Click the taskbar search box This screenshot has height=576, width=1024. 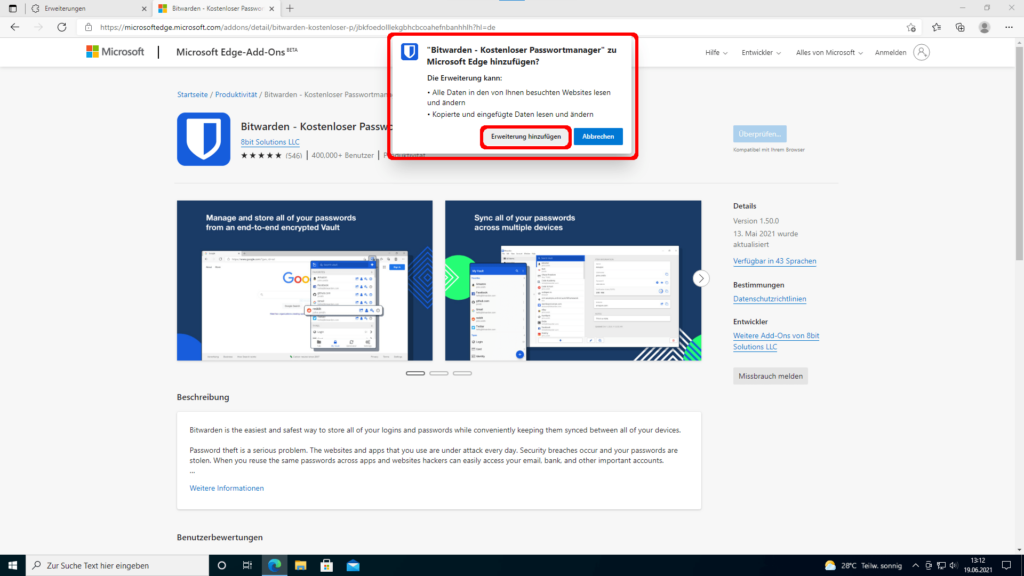pyautogui.click(x=117, y=566)
